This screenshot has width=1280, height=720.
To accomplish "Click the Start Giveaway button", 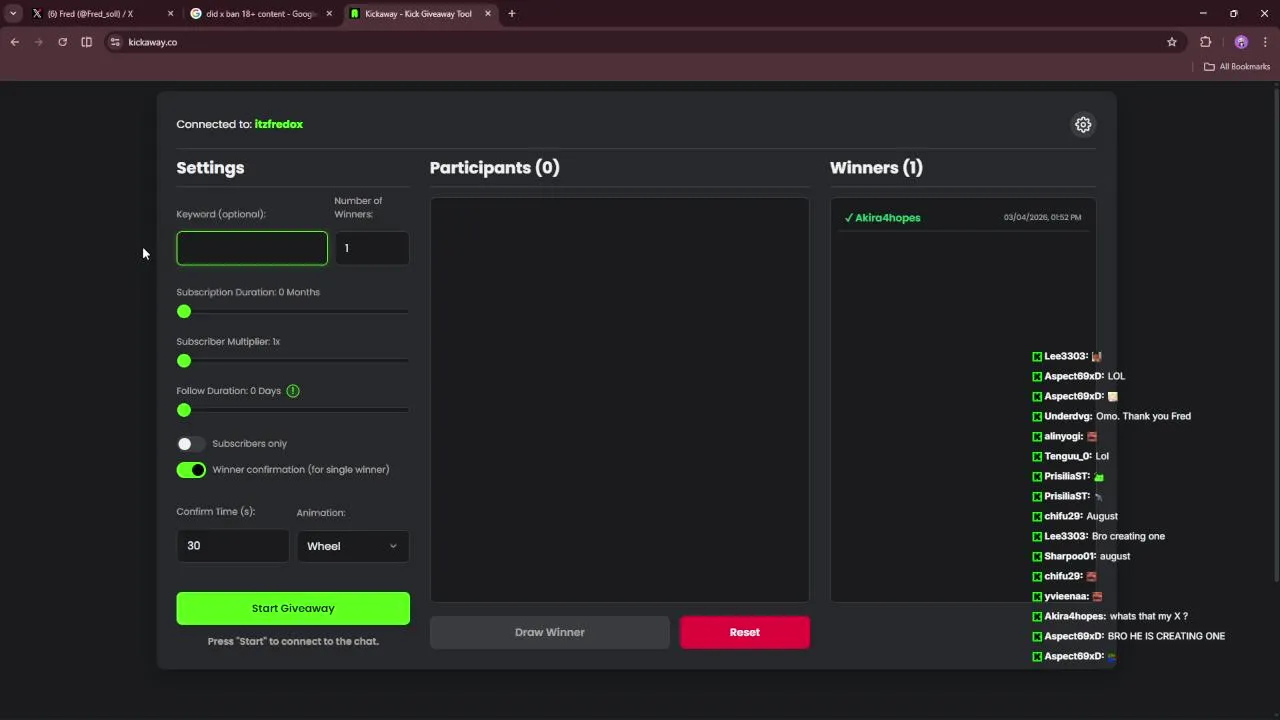I will click(x=293, y=608).
